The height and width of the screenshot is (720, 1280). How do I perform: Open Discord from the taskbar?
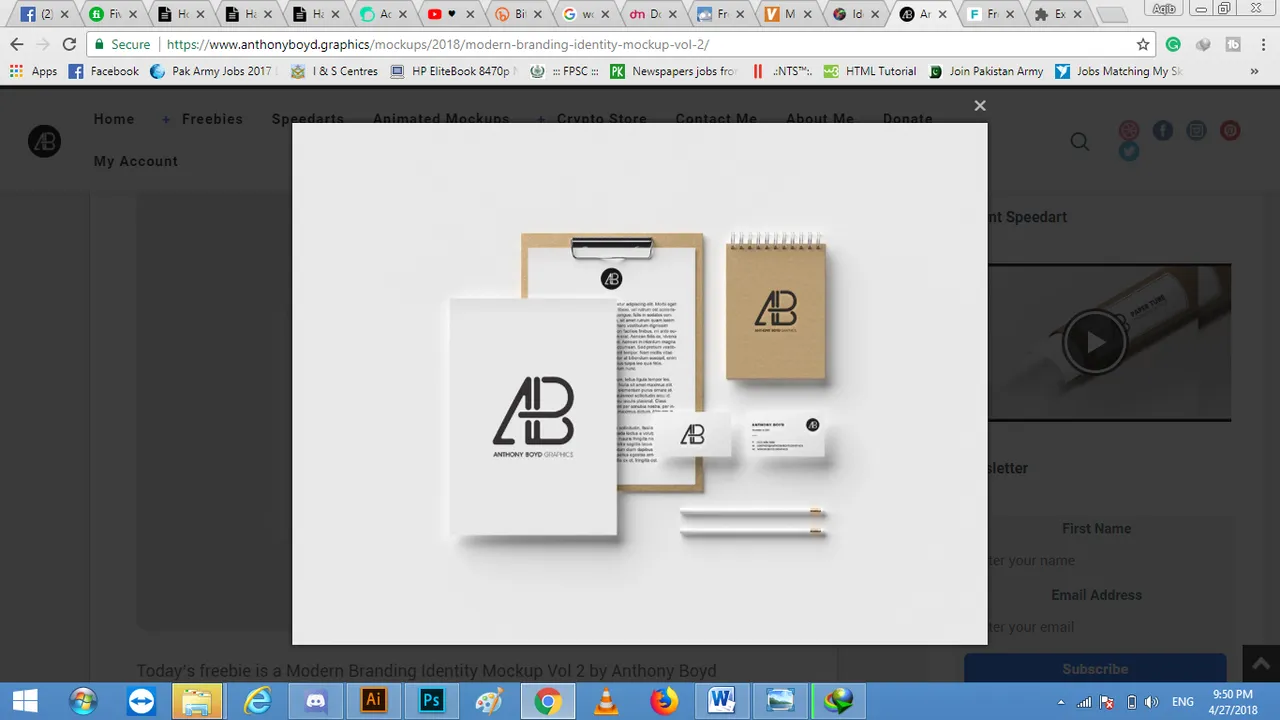click(315, 701)
